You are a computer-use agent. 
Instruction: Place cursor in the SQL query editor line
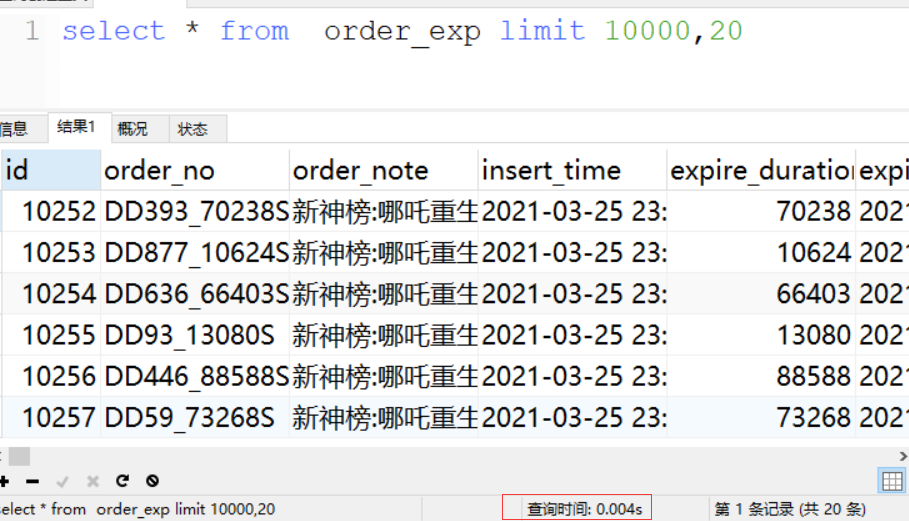(402, 30)
